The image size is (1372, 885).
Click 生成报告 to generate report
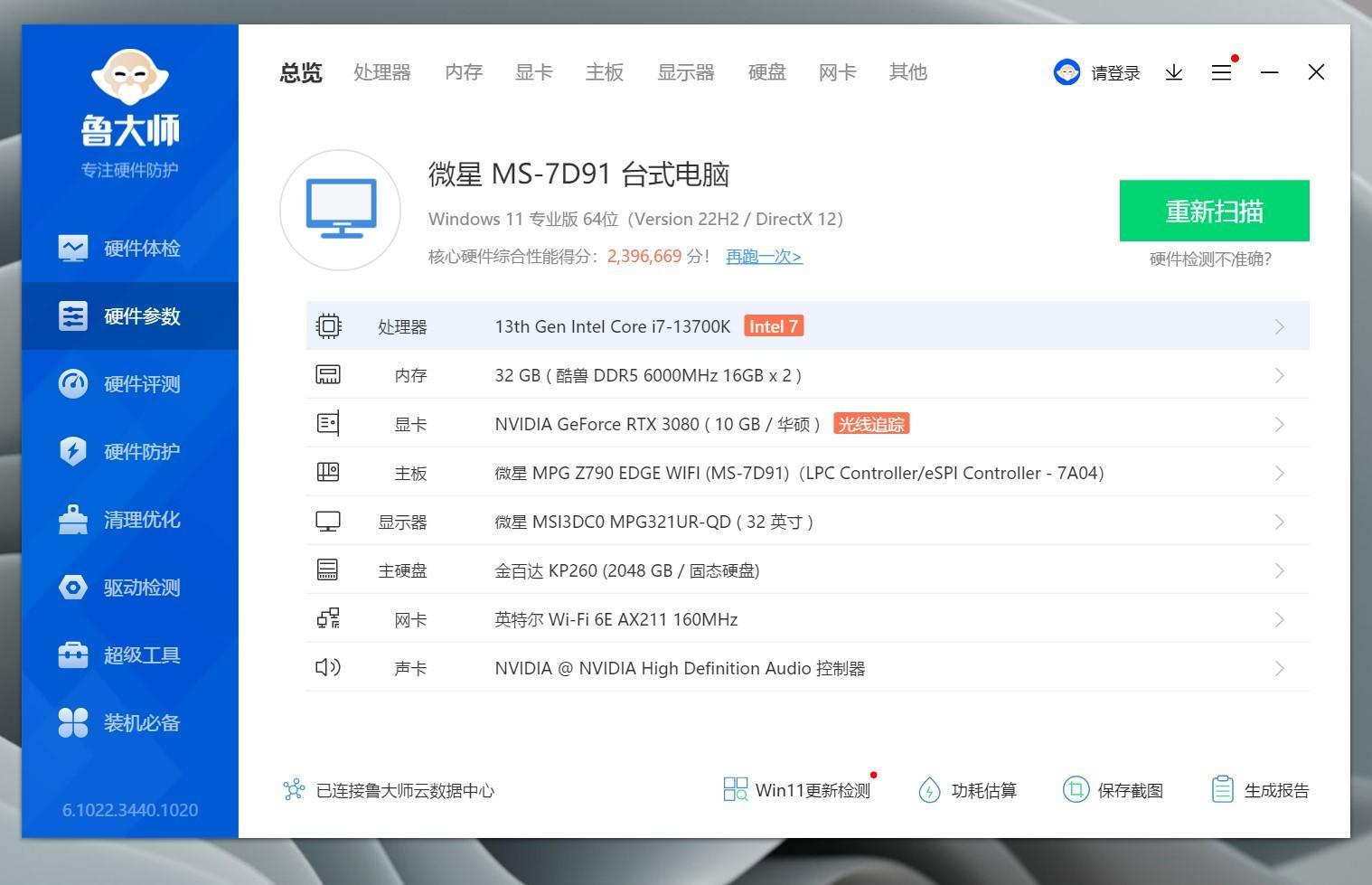point(1260,790)
